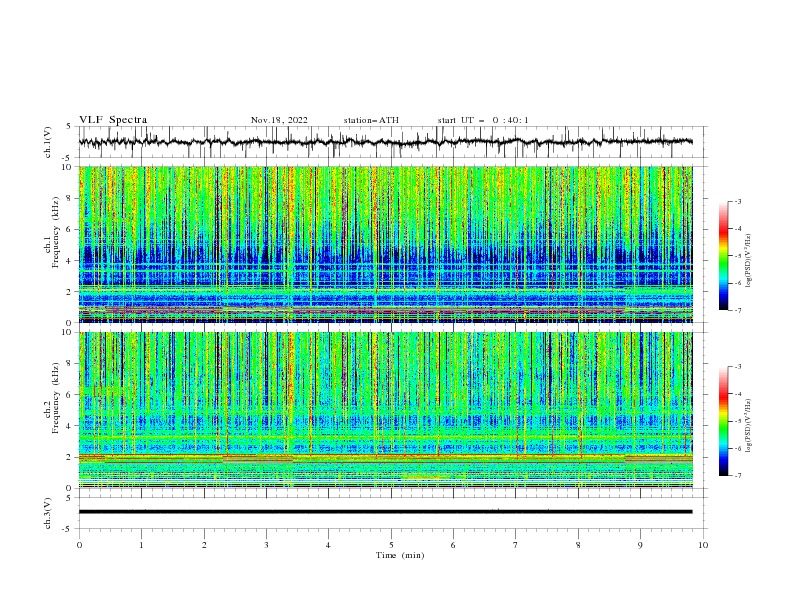
Task: Click the time axis tick label "4"
Action: pyautogui.click(x=328, y=545)
